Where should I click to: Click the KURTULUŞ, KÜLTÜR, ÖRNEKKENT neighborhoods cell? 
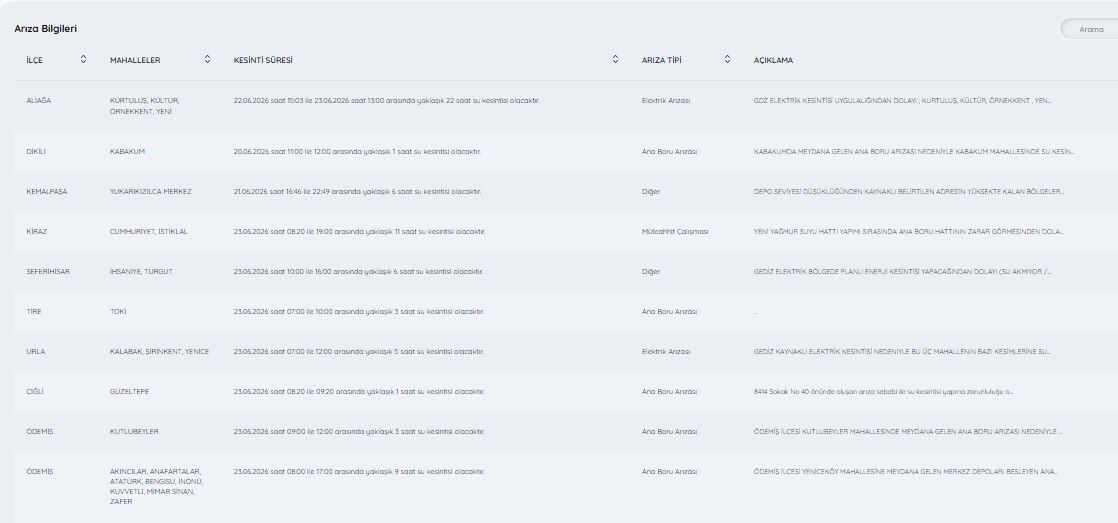tap(145, 105)
